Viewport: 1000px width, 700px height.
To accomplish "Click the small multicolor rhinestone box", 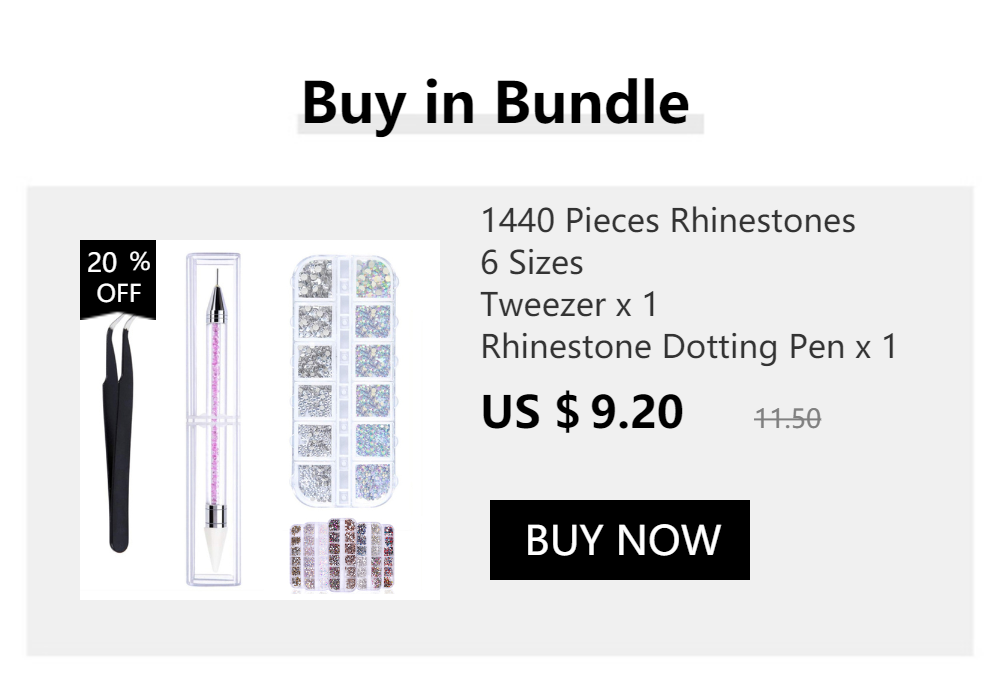I will (342, 555).
